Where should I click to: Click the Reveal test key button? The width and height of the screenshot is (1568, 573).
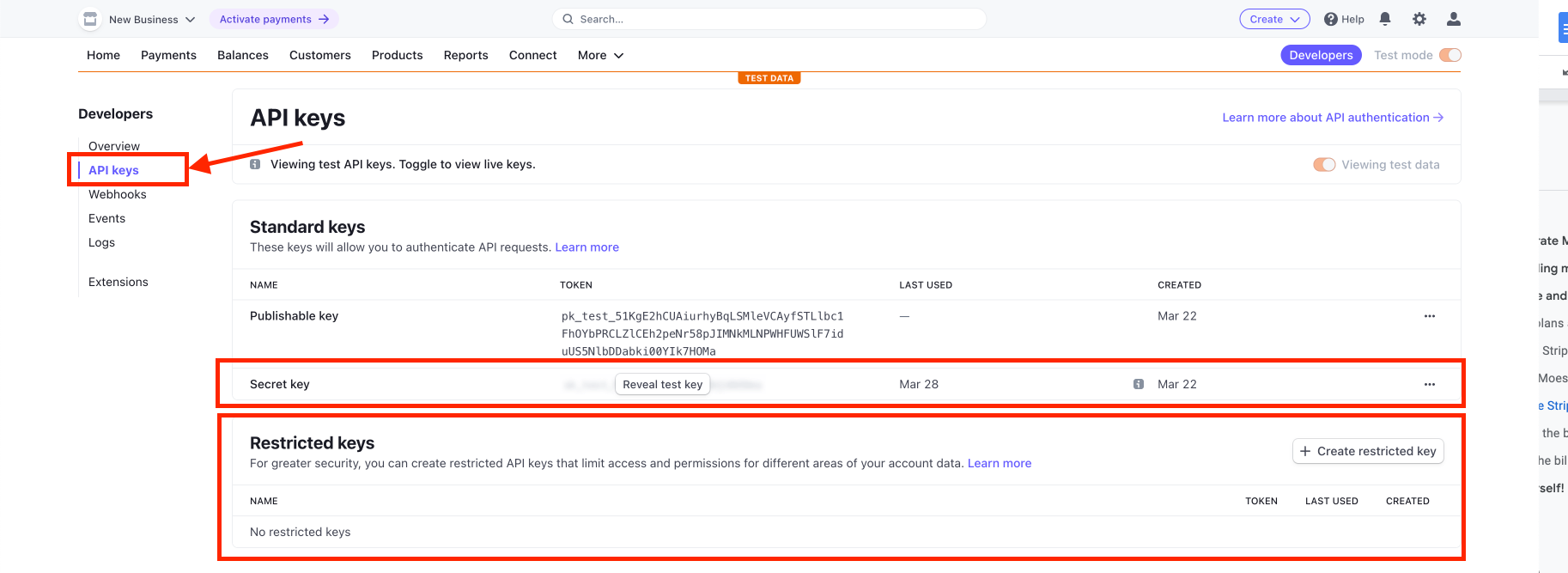click(663, 384)
